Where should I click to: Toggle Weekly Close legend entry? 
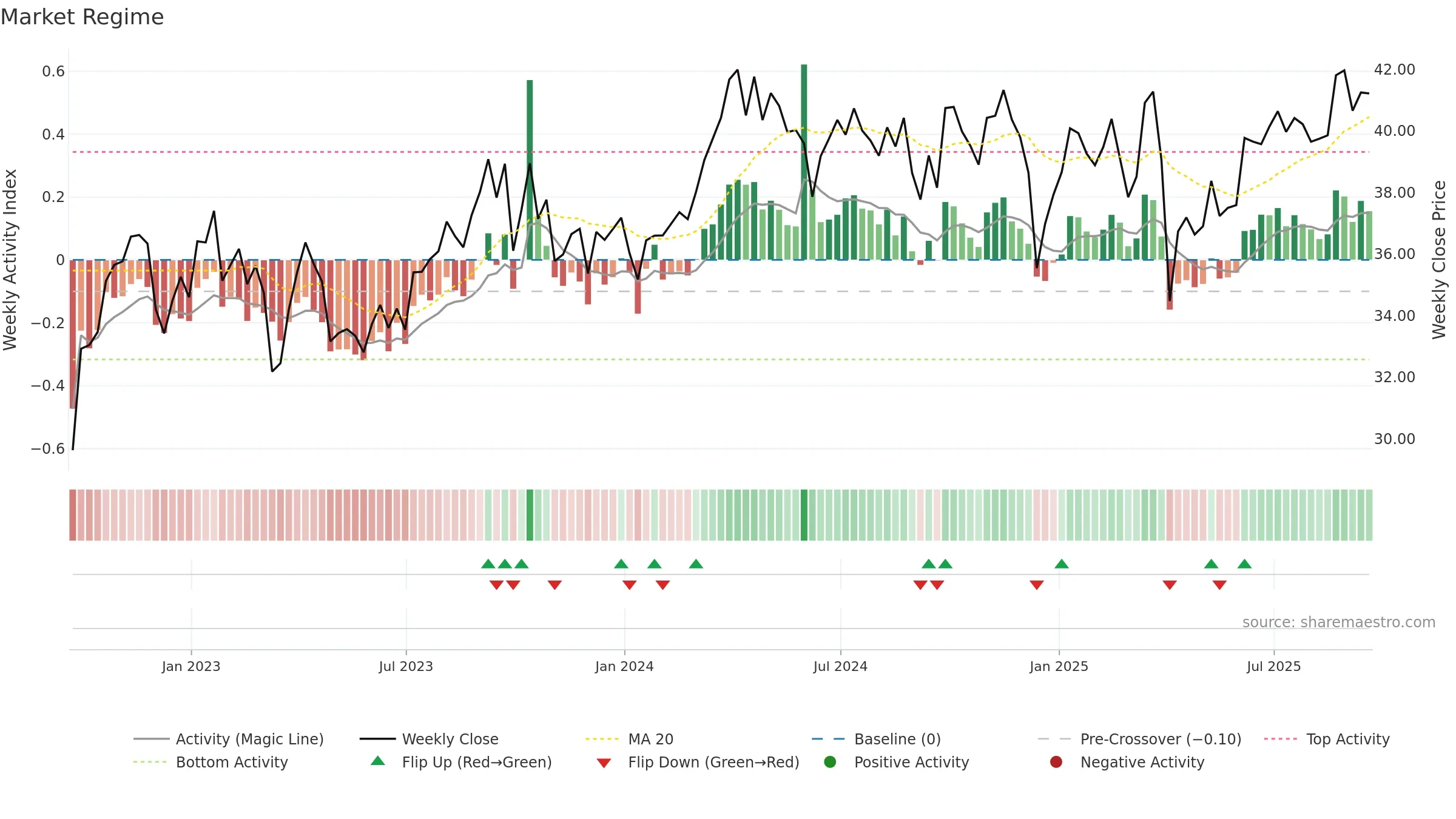click(x=429, y=739)
